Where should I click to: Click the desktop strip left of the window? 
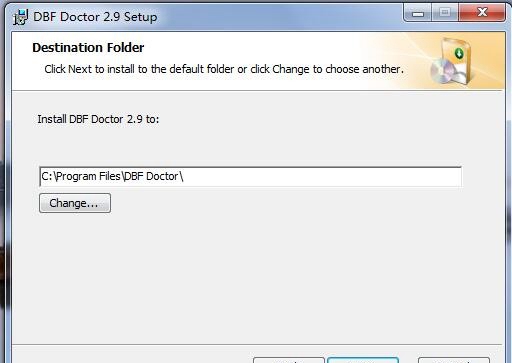tap(2, 233)
